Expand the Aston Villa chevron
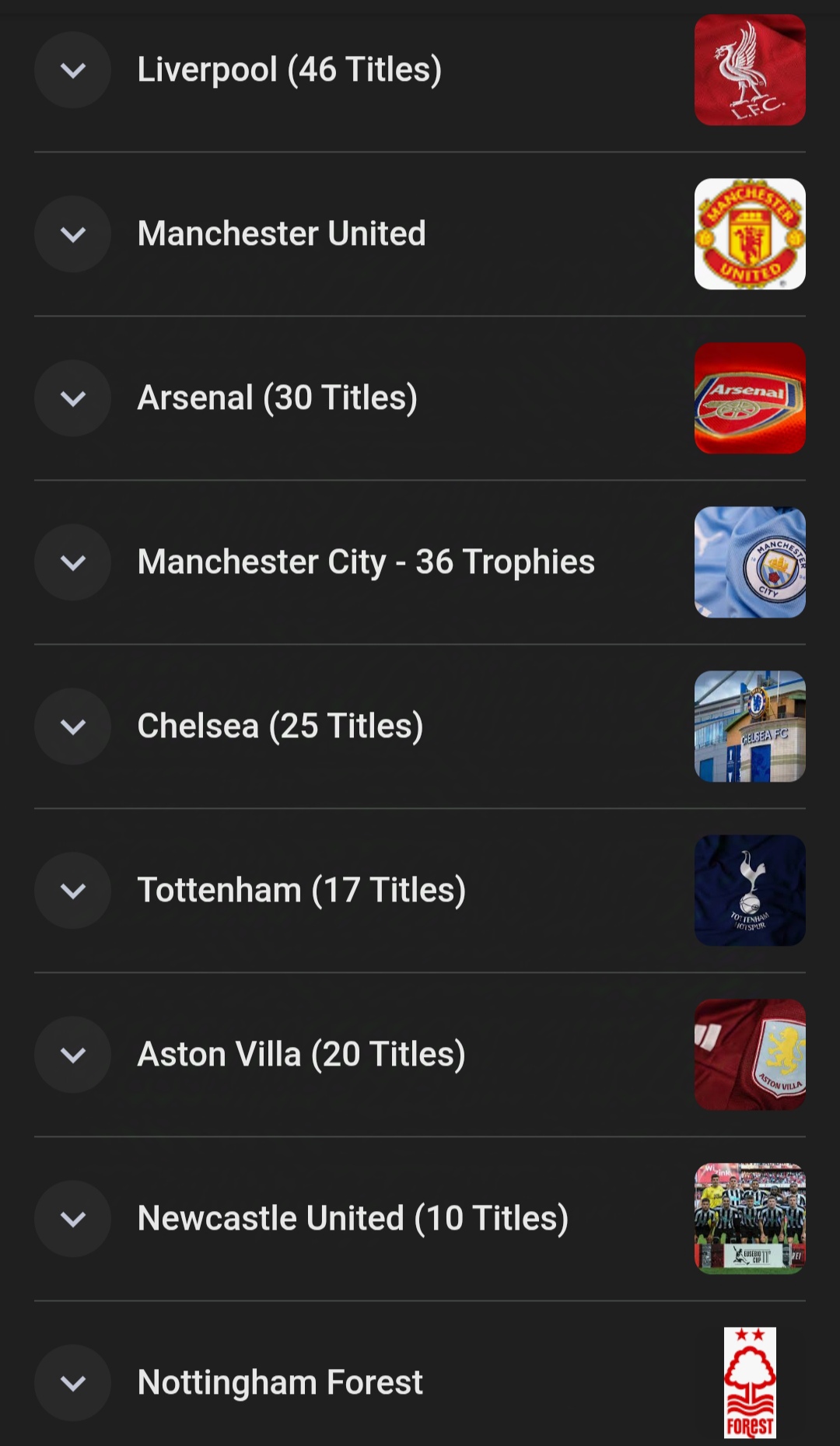The image size is (840, 1446). point(73,1055)
